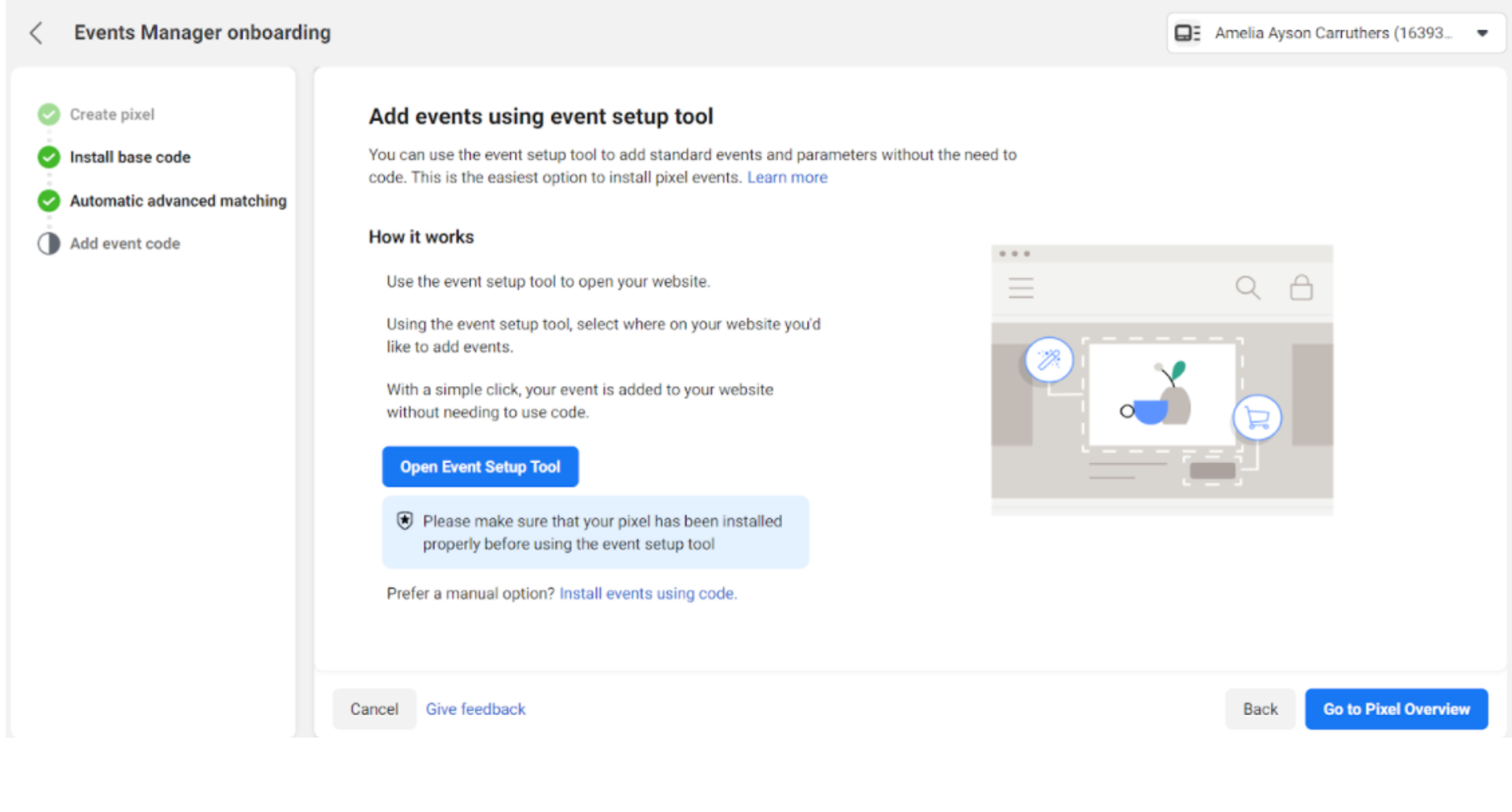Screen dimensions: 1512x812
Task: Click Open Event Setup Tool button
Action: point(480,467)
